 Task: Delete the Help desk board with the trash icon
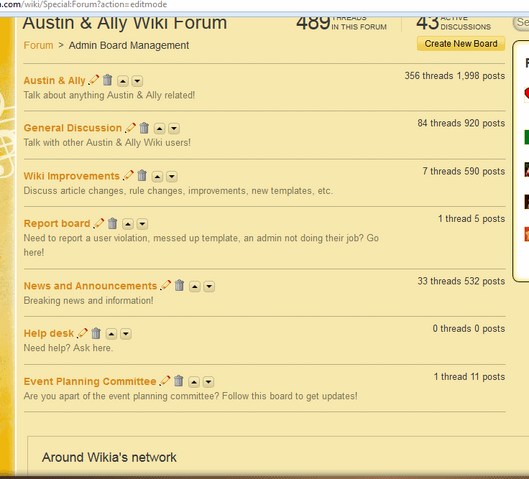pyautogui.click(x=96, y=333)
